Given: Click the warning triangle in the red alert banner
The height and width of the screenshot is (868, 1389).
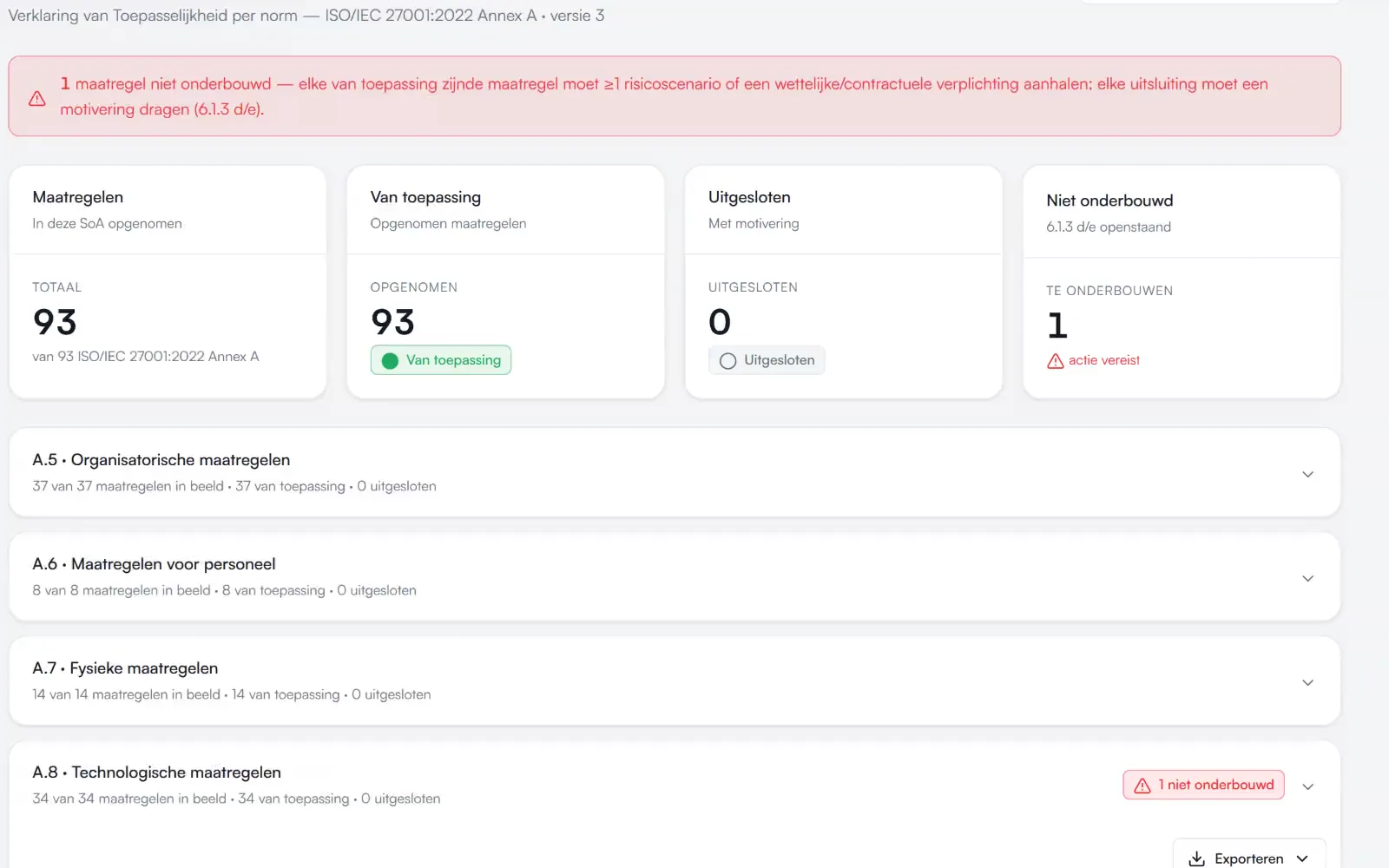Looking at the screenshot, I should (x=37, y=98).
